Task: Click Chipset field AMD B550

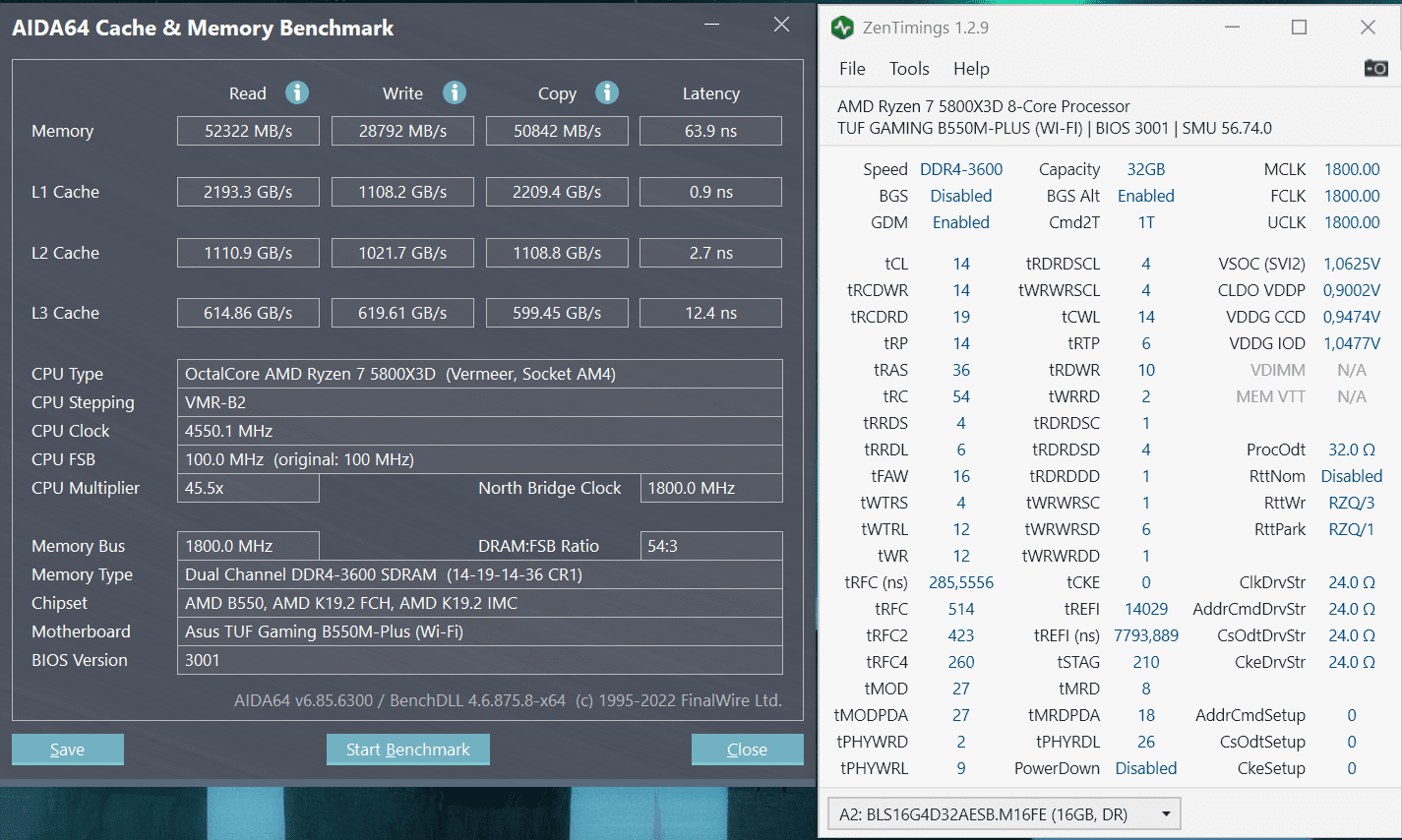Action: coord(480,603)
